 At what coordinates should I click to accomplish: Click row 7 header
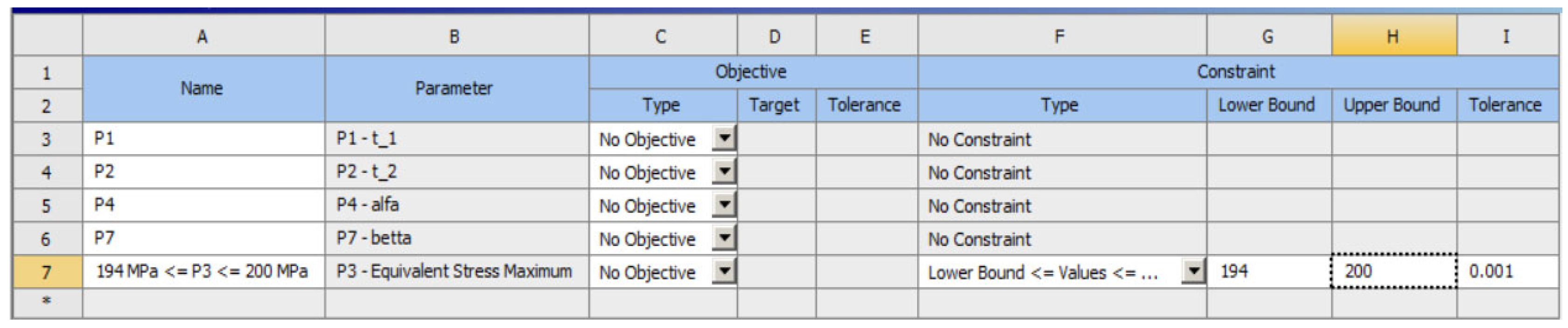(46, 271)
